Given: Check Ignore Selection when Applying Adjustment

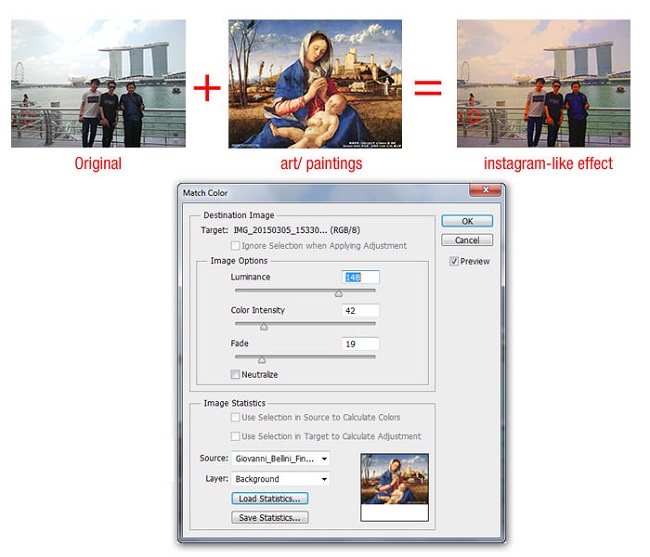Looking at the screenshot, I should tap(236, 245).
